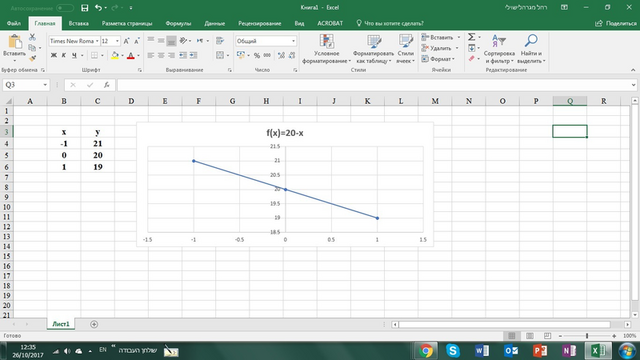Expand the number format dropdown
The image size is (640, 360).
tap(293, 41)
